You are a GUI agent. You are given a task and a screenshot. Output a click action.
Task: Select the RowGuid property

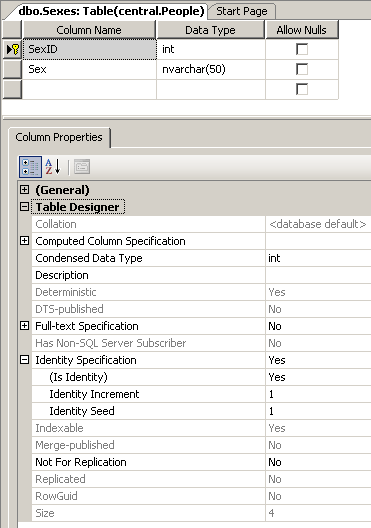point(148,496)
